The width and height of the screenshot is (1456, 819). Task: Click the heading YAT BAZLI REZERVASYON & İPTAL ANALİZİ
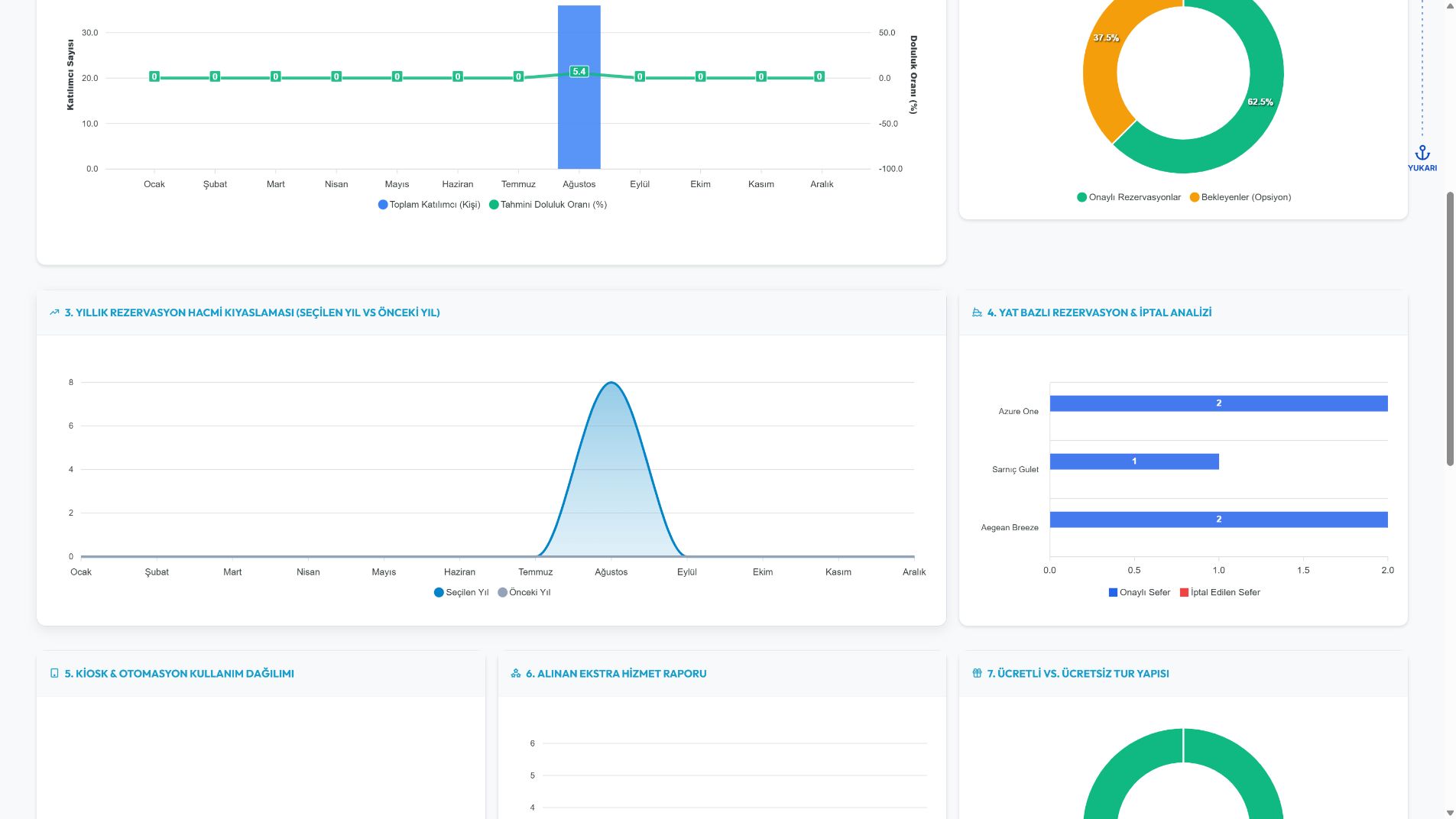point(1099,312)
